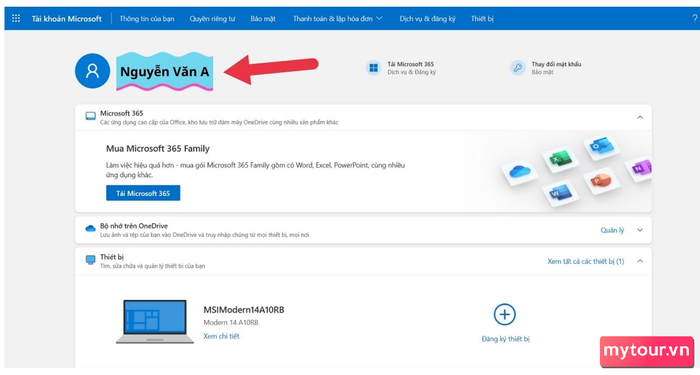Image resolution: width=700 pixels, height=375 pixels.
Task: Click the plus icon to register a device
Action: pos(504,314)
